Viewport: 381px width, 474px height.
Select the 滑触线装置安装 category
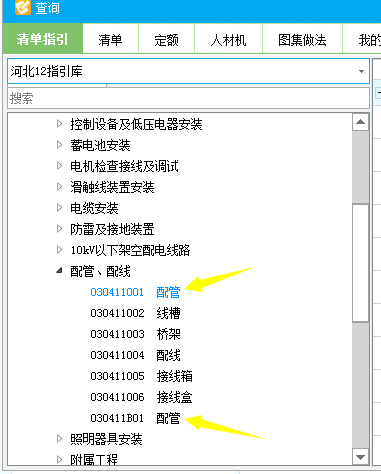112,187
